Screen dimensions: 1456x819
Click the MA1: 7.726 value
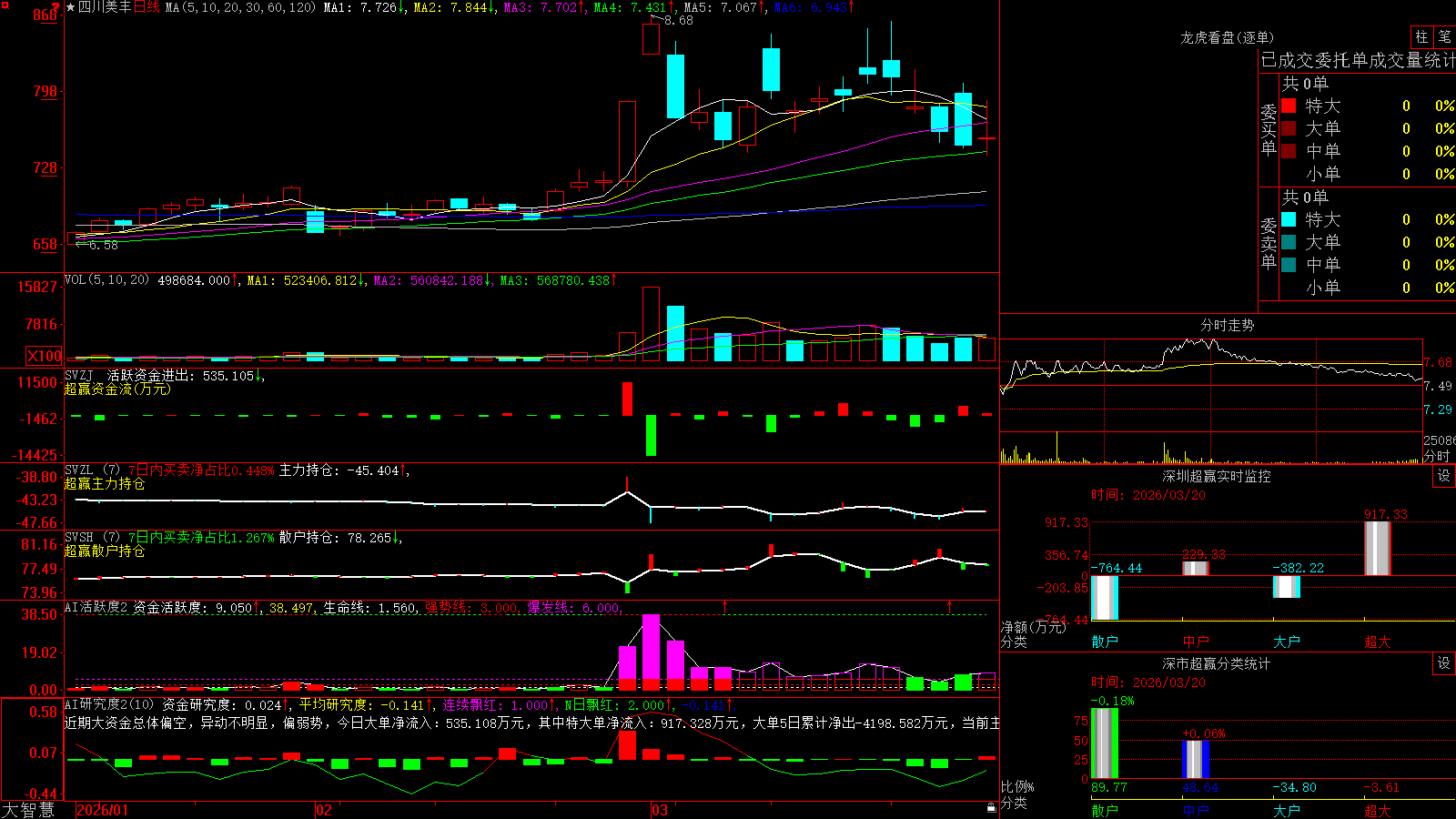[x=364, y=7]
